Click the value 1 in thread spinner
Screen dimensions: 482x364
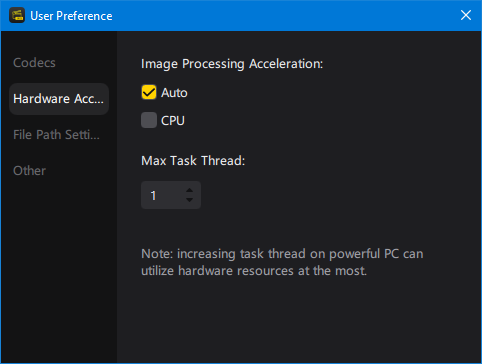point(153,195)
